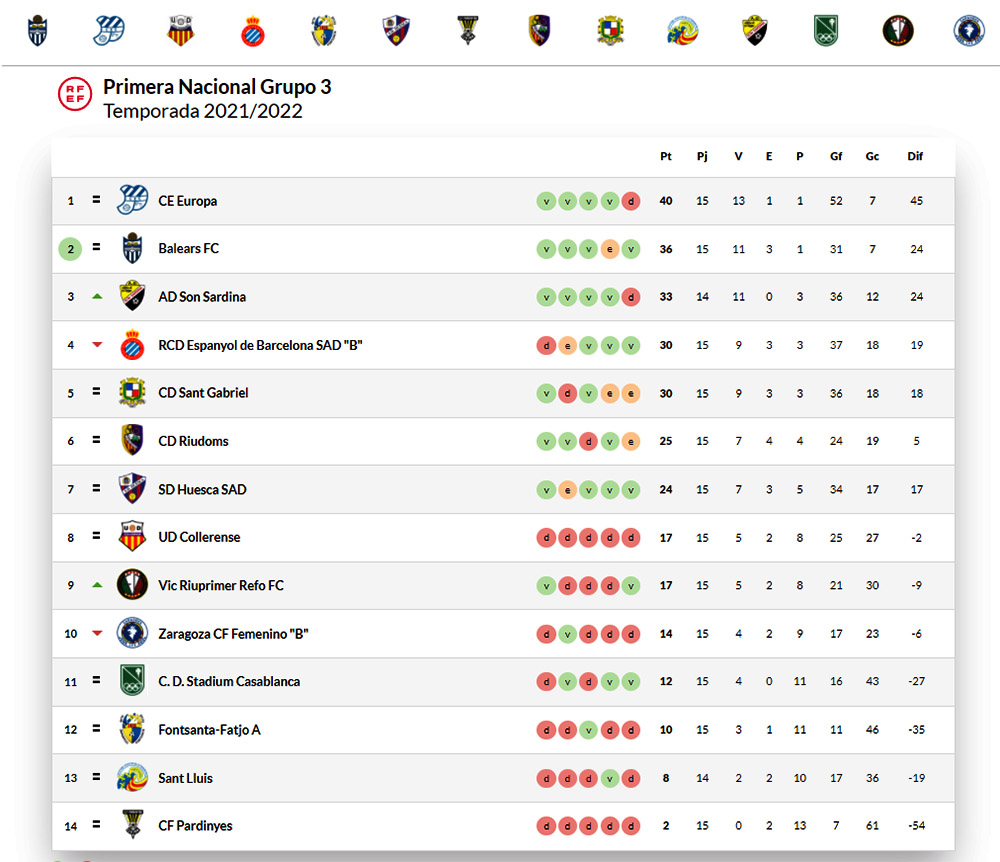The image size is (1000, 862).
Task: Open the Stadium Casablanca crest in the top crest bar
Action: pos(825,31)
